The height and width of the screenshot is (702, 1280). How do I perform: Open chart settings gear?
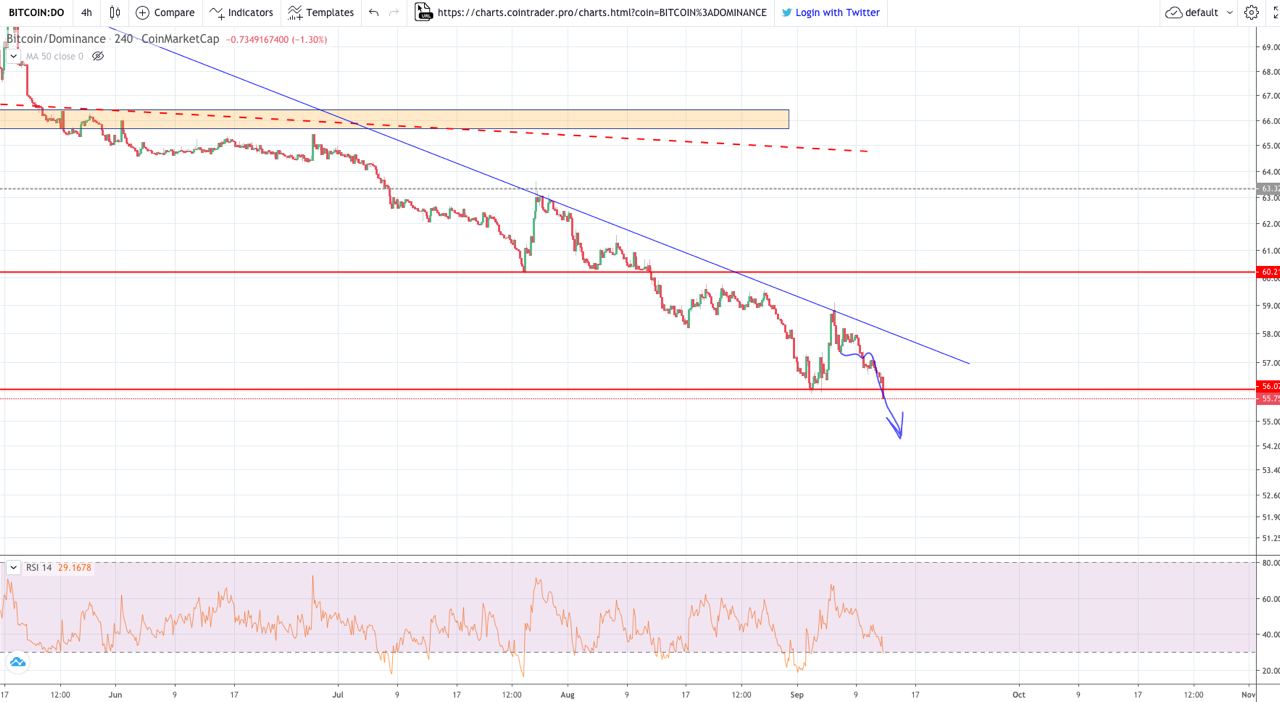tap(1252, 12)
